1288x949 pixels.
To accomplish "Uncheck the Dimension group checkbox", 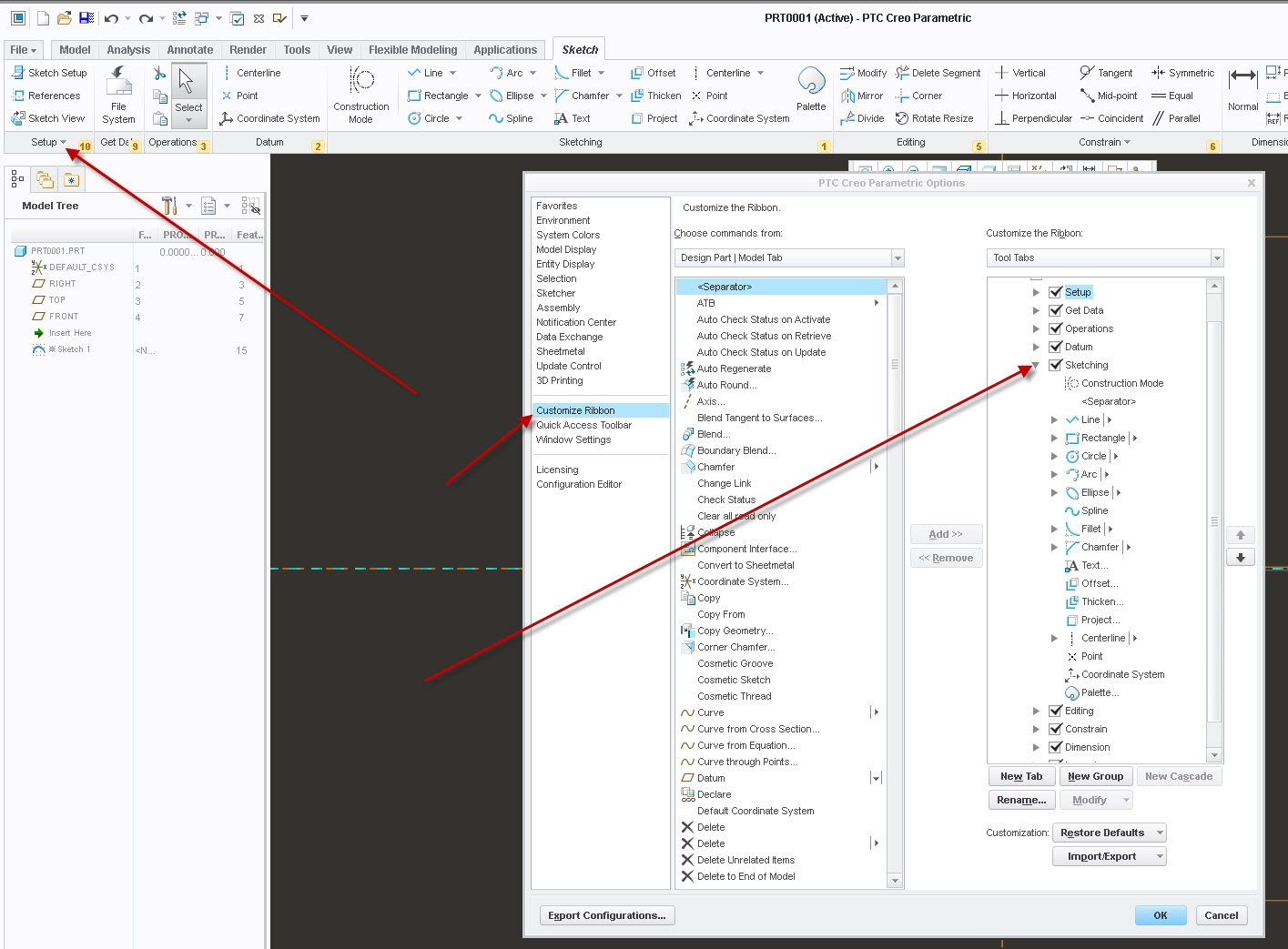I will (1056, 747).
